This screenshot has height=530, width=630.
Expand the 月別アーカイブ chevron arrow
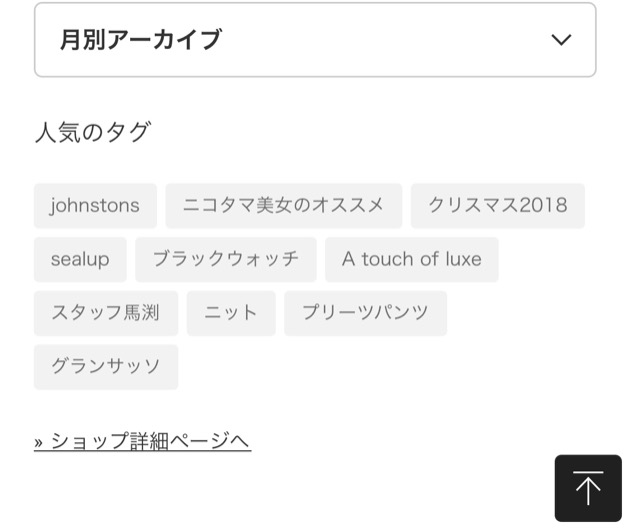[x=561, y=40]
